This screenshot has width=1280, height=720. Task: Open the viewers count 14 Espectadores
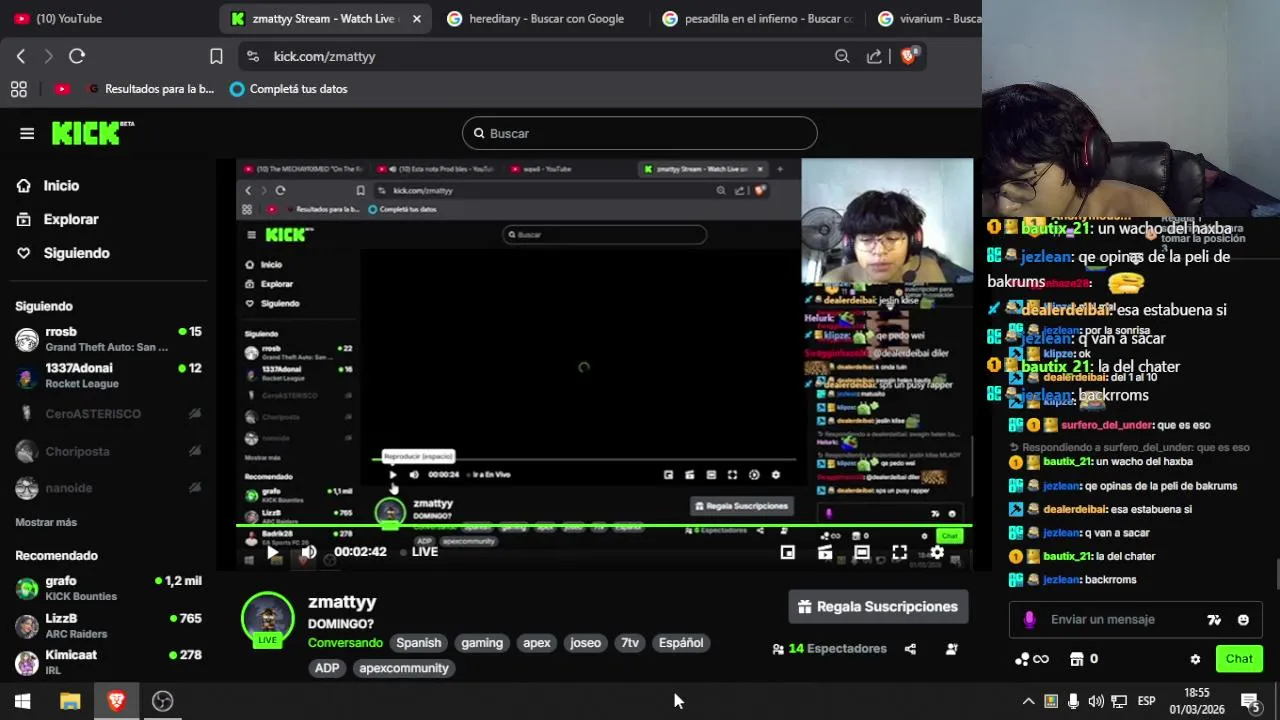[829, 649]
